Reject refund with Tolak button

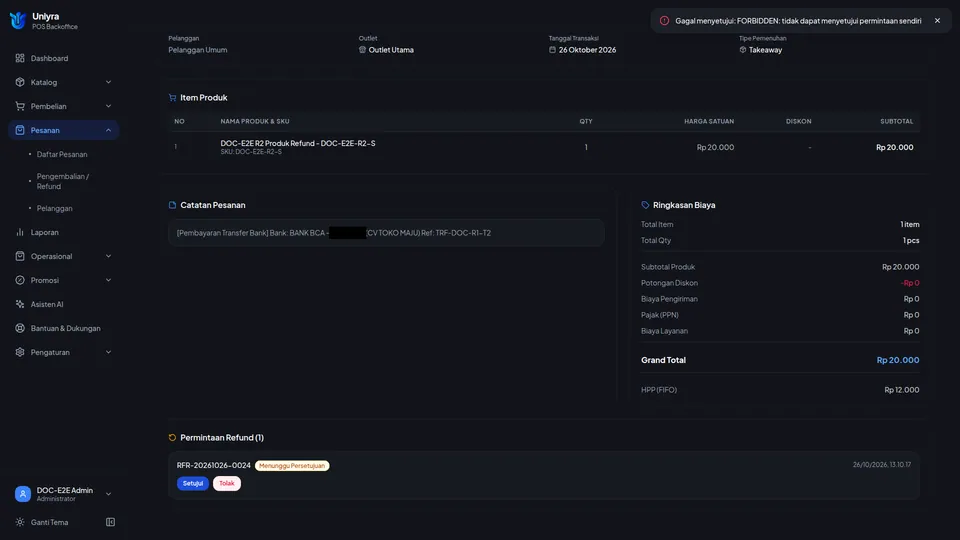point(227,483)
